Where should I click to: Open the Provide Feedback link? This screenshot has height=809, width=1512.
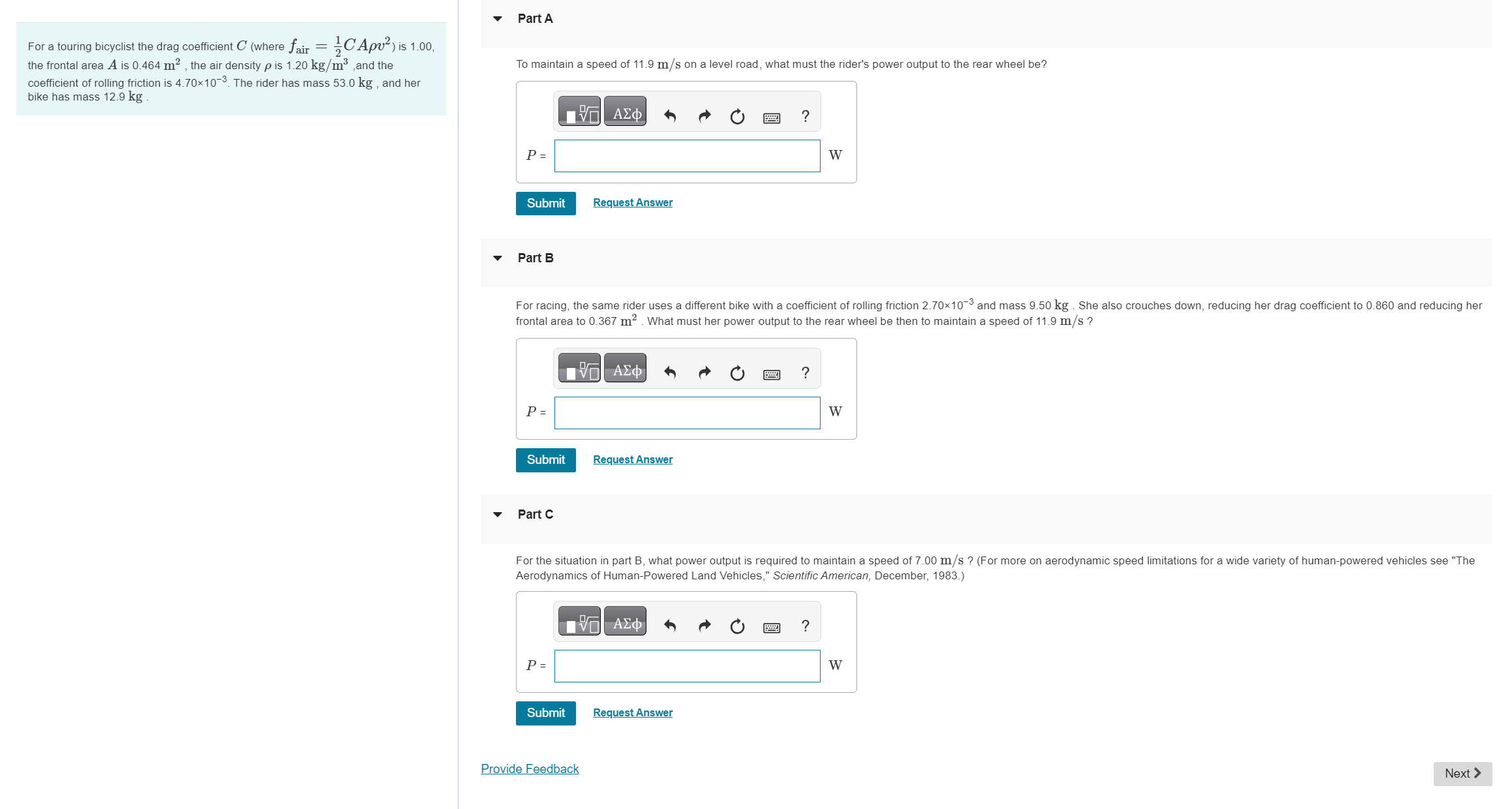point(530,769)
